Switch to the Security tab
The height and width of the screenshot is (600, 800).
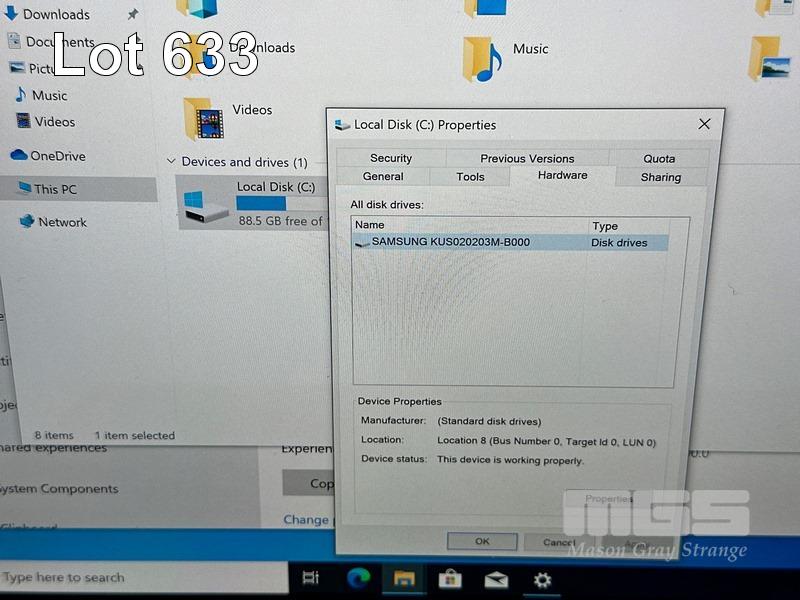point(391,158)
